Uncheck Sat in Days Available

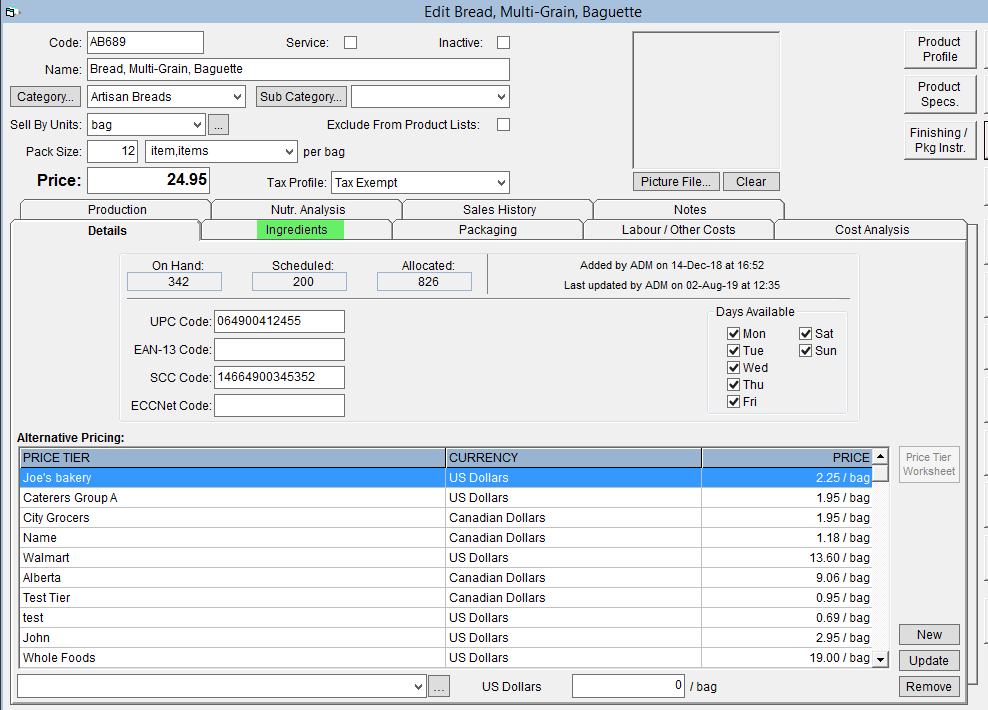(x=806, y=333)
